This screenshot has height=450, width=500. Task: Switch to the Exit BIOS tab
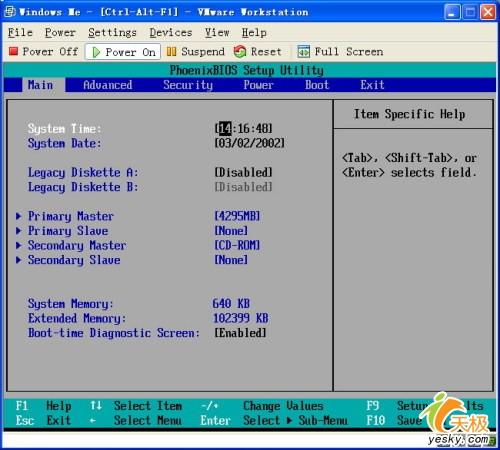point(372,85)
